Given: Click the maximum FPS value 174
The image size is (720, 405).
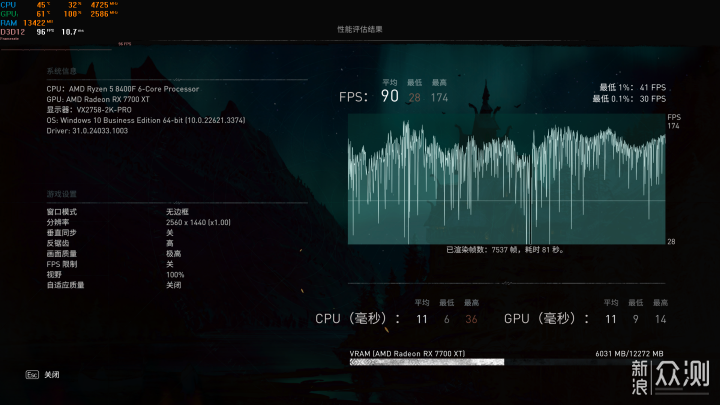Looking at the screenshot, I should tap(439, 97).
